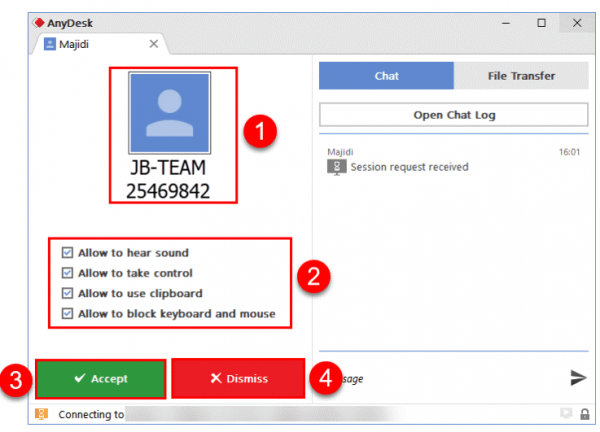Click into the chat message input field
600x432 pixels.
point(444,378)
